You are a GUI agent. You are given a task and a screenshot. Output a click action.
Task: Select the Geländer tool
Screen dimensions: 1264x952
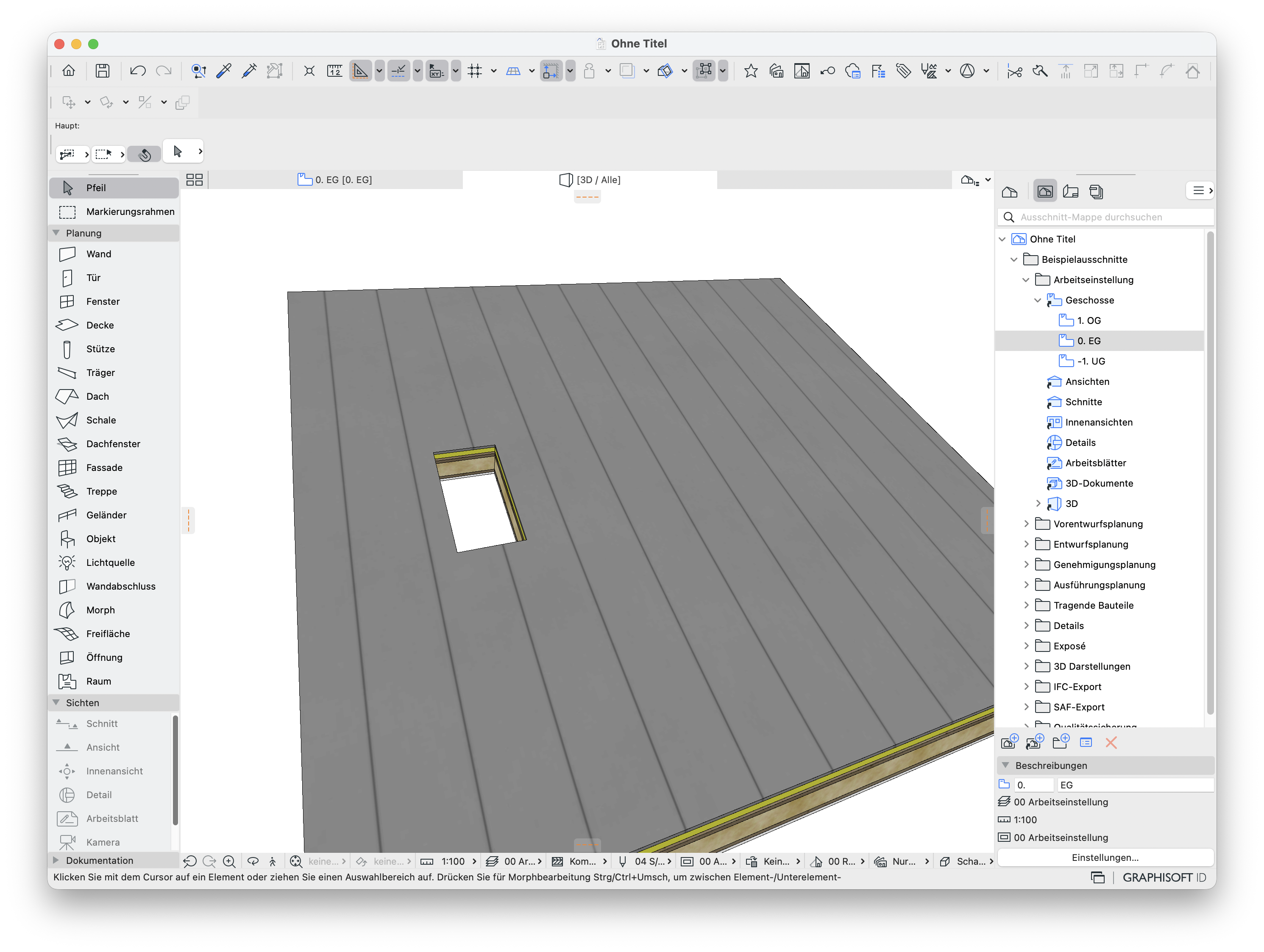[x=114, y=515]
